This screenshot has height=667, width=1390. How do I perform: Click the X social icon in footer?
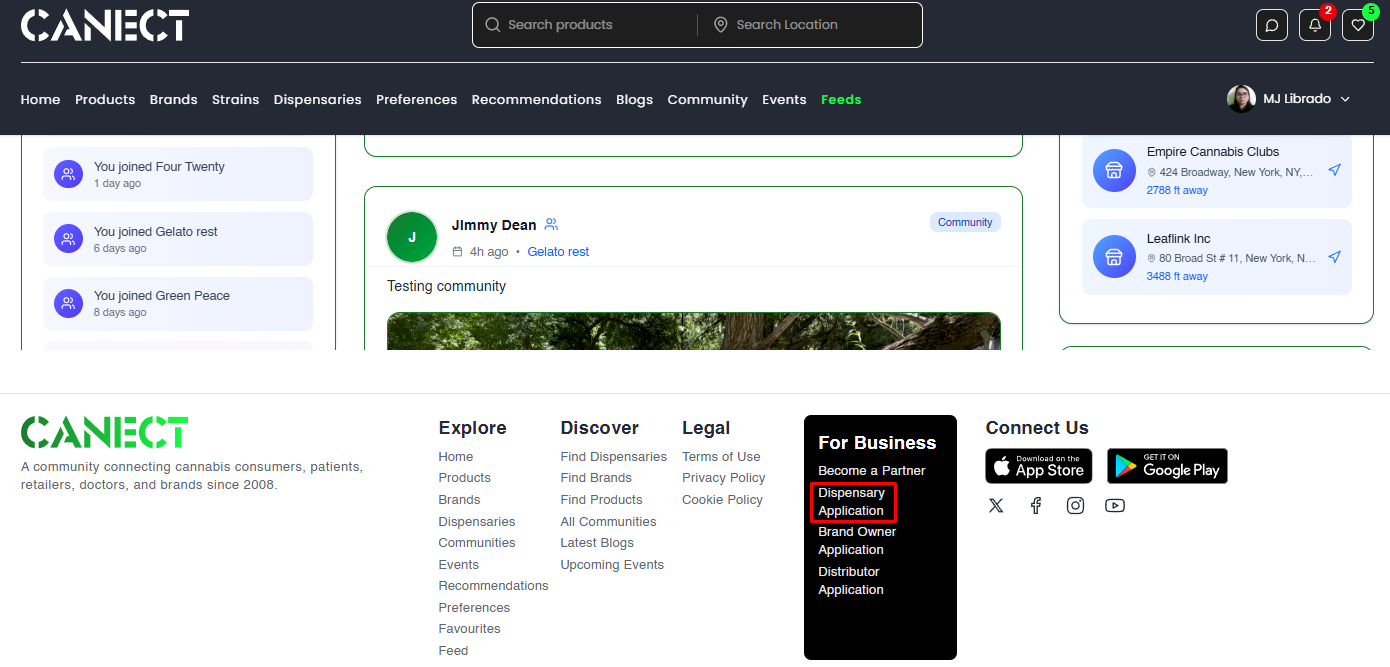(995, 505)
